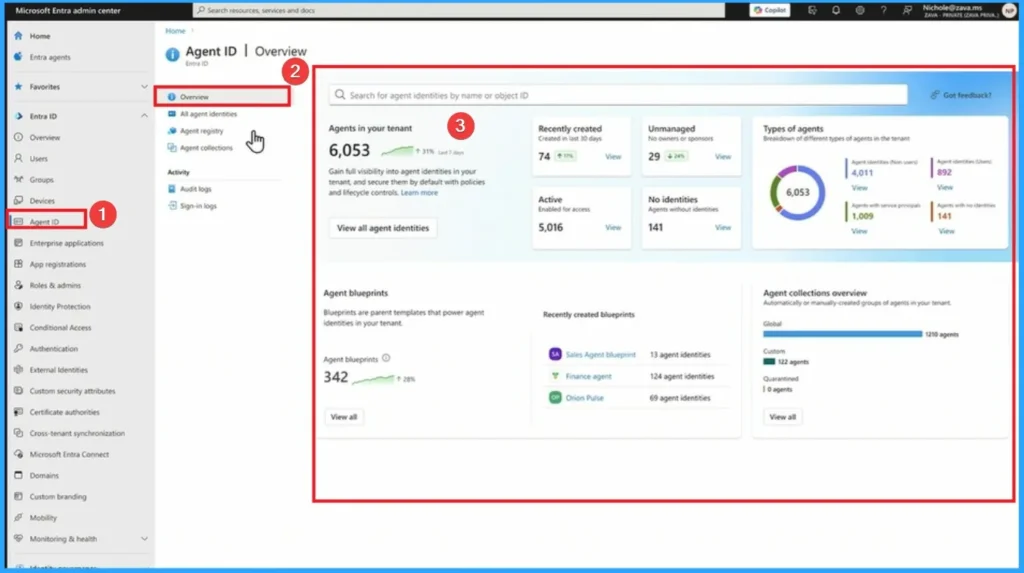Open Sign-in logs under Activity
Image resolution: width=1024 pixels, height=573 pixels.
(198, 206)
